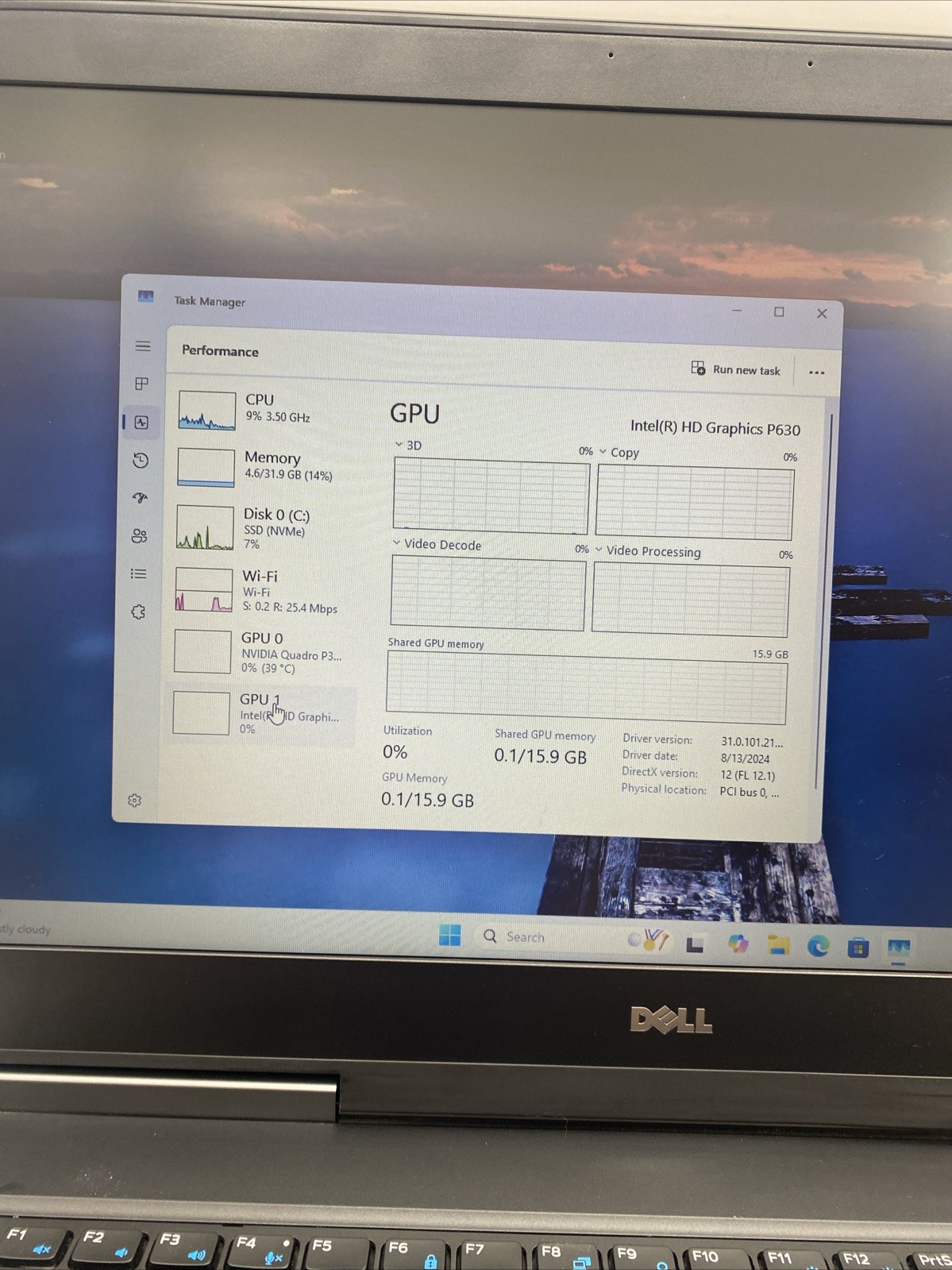Open the Task Manager navigation hamburger menu
The height and width of the screenshot is (1270, 952).
143,346
